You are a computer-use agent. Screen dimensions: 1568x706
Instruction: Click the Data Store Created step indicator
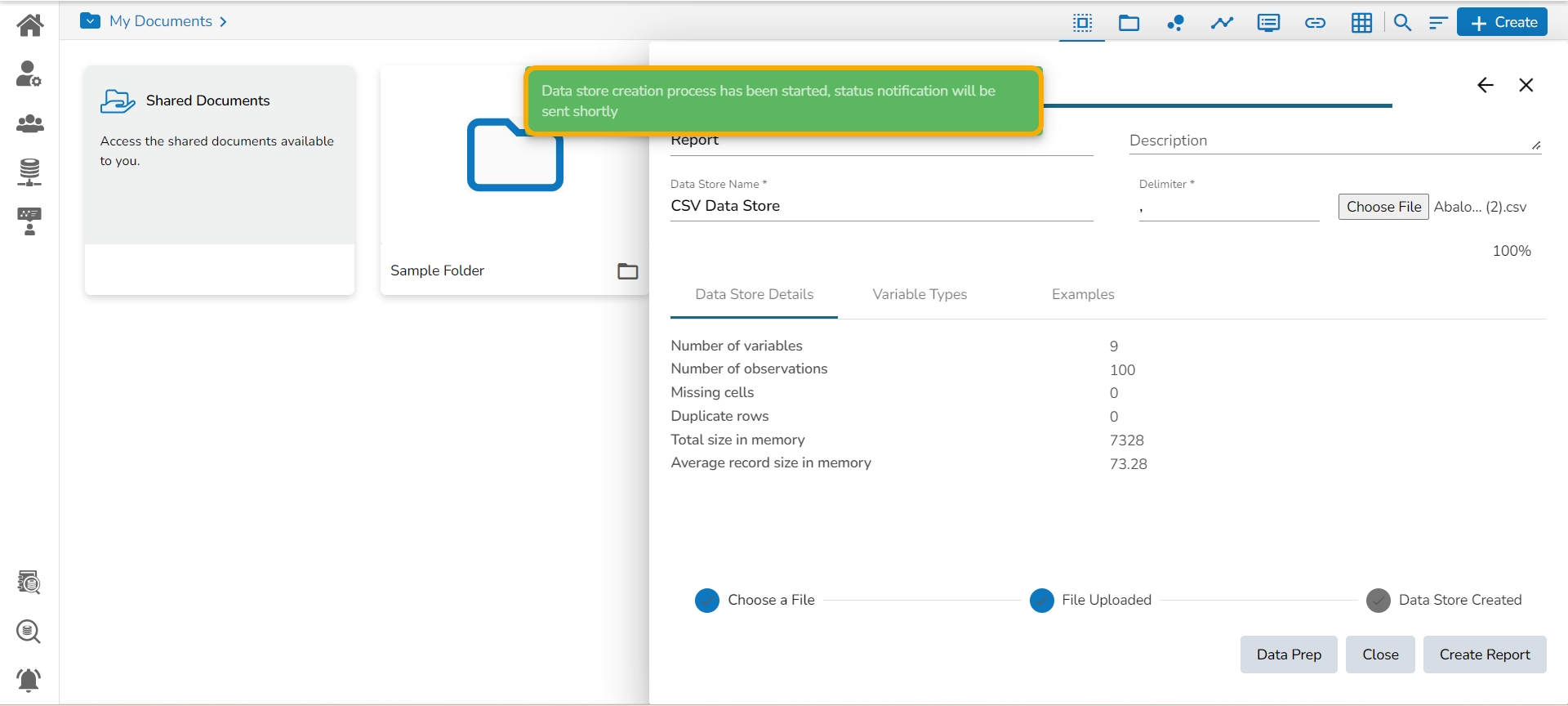point(1378,601)
